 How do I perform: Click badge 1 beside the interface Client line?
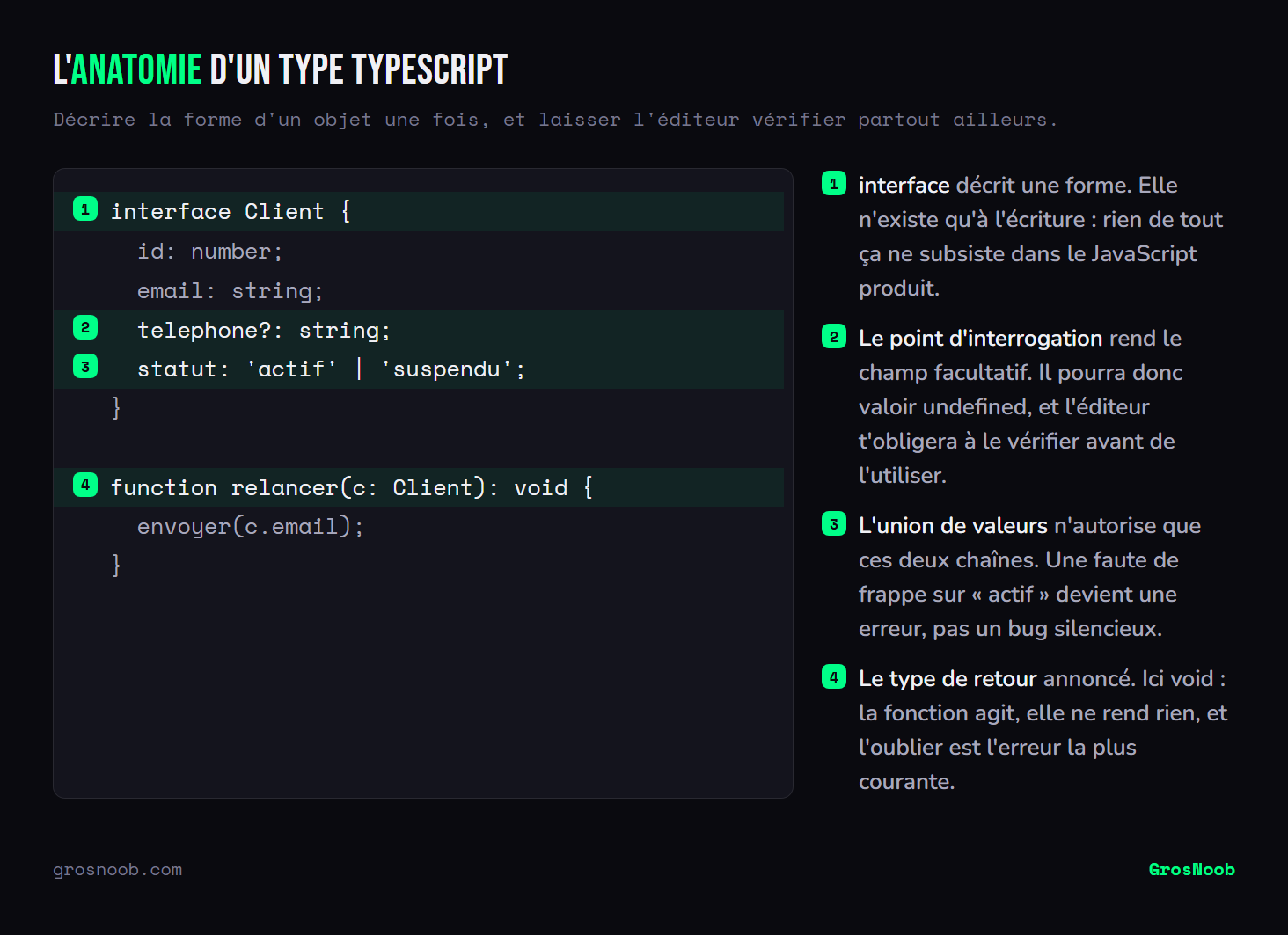pyautogui.click(x=85, y=209)
